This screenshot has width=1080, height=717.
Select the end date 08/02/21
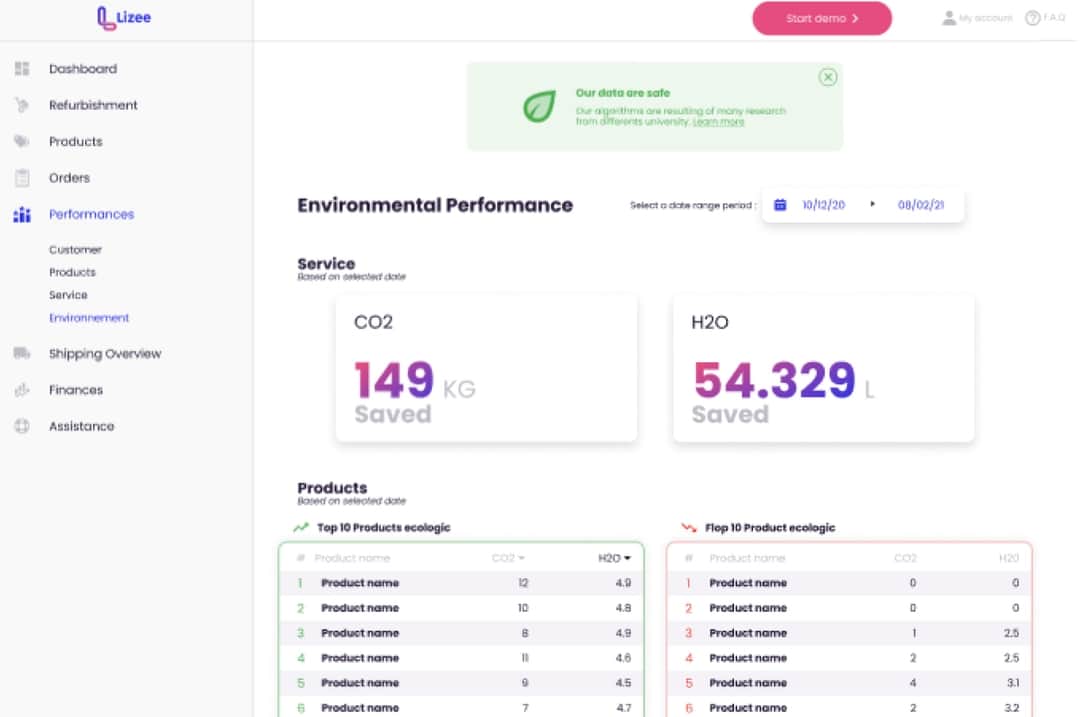click(x=920, y=204)
